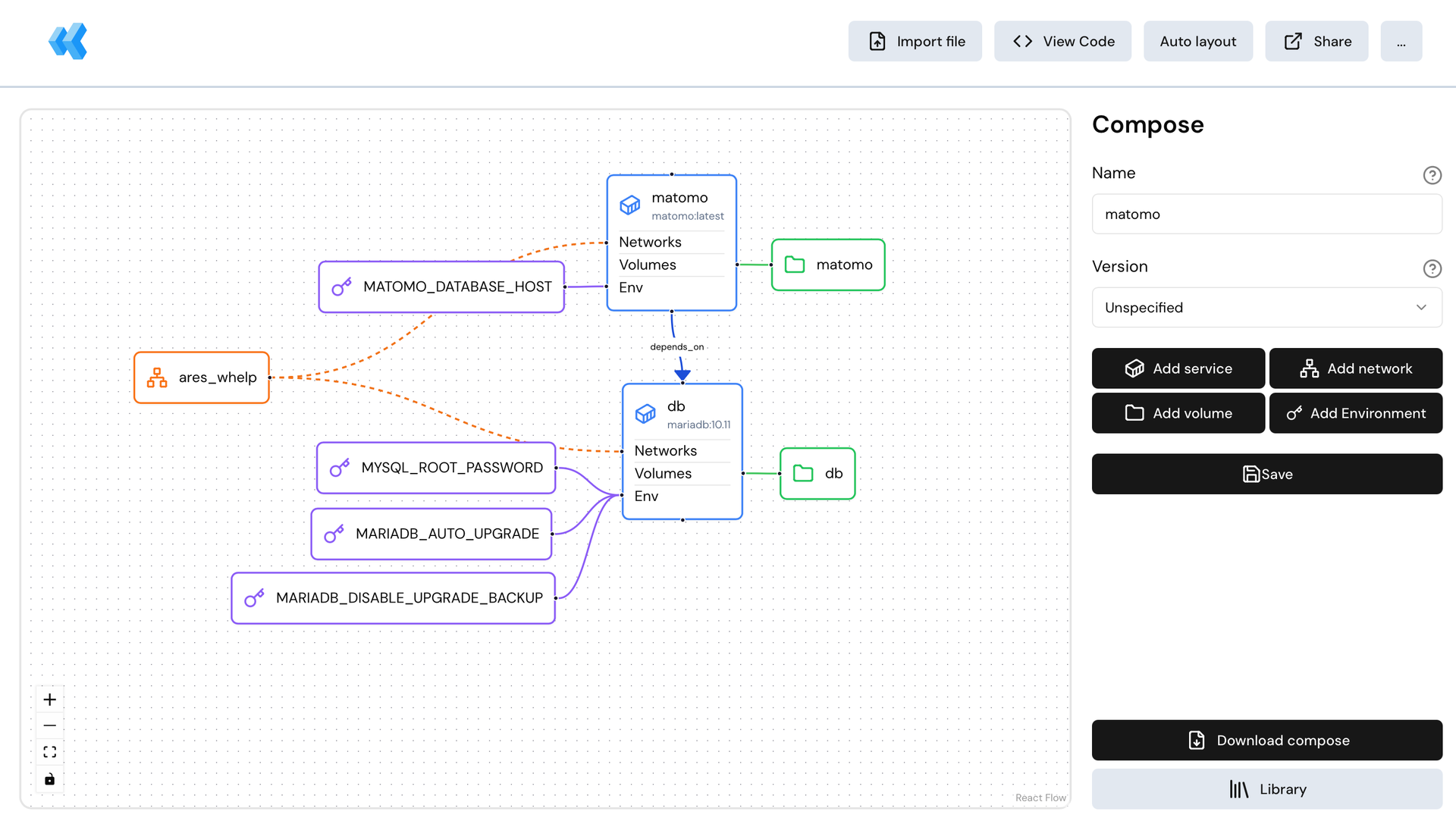Click the MARIADB_DISABLE_UPGRADE_BACKUP key icon
Viewport: 1456px width, 824px height.
point(255,598)
